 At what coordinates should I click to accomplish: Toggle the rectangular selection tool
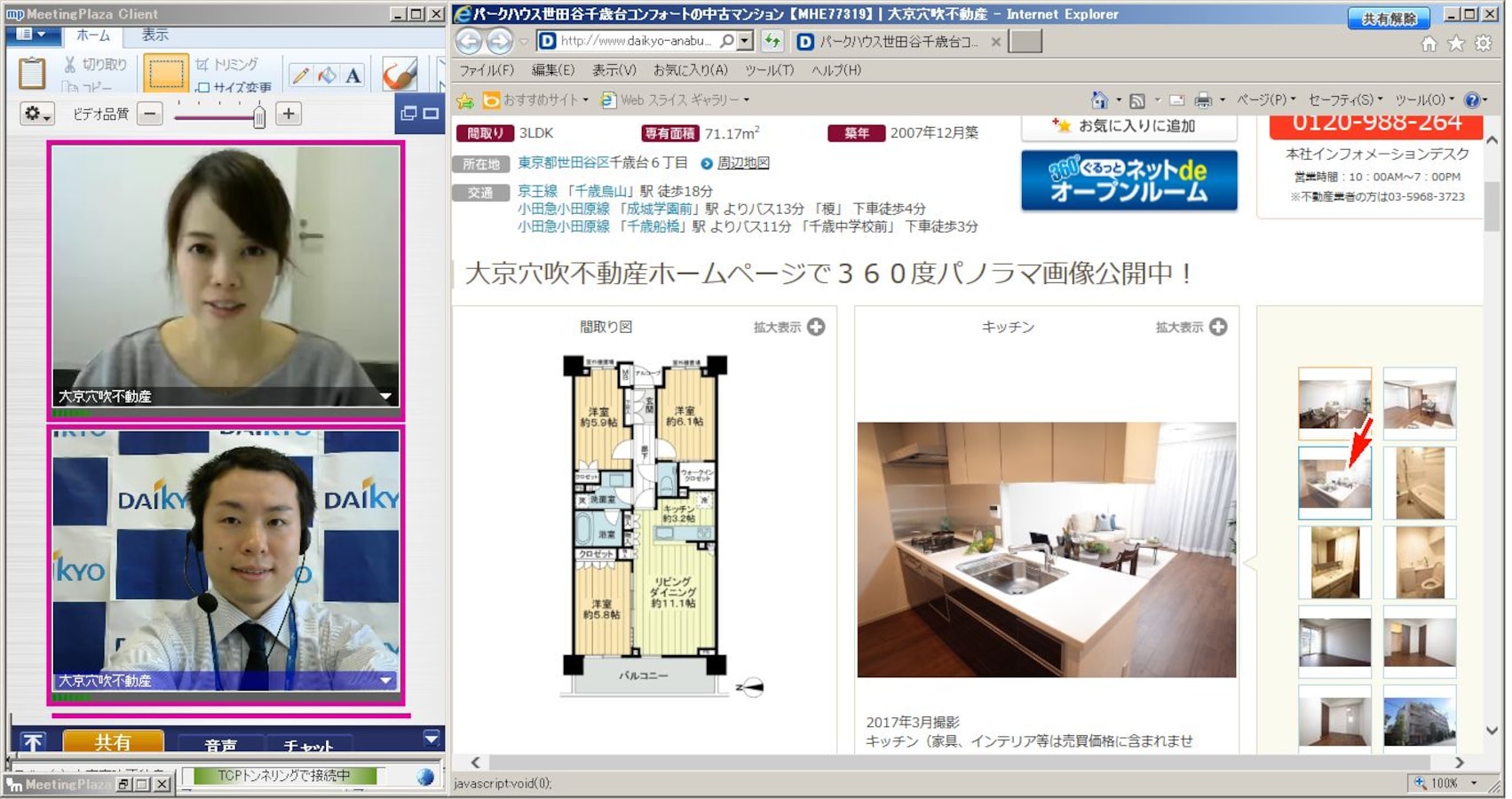pyautogui.click(x=165, y=73)
